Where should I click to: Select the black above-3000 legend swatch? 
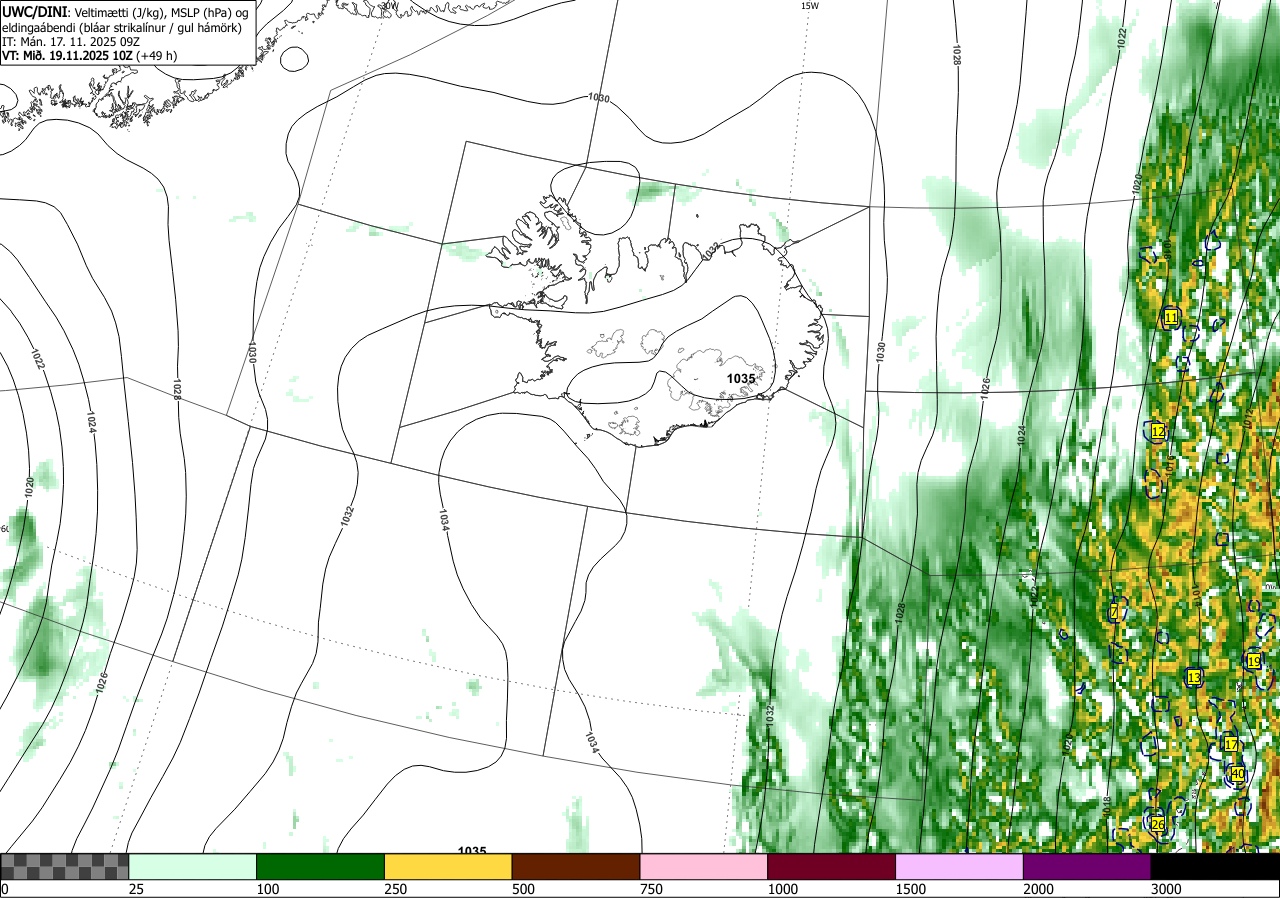(1215, 866)
